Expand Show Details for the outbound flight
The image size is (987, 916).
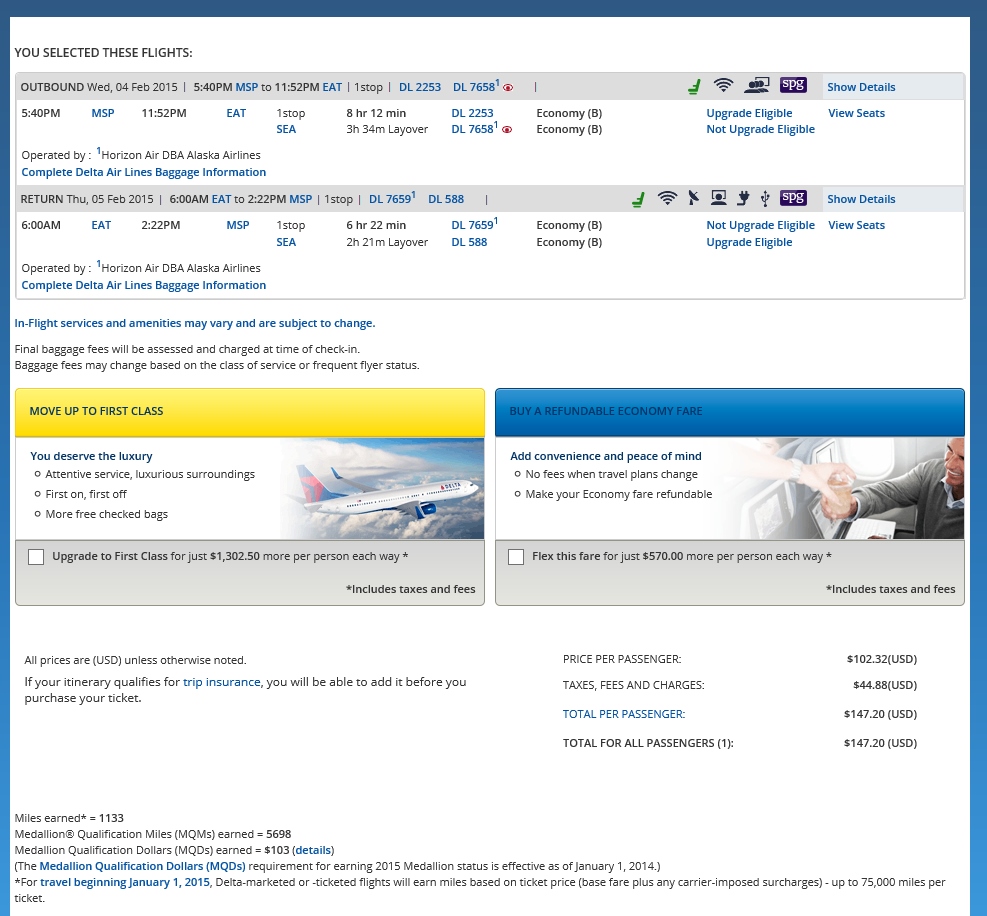tap(861, 87)
